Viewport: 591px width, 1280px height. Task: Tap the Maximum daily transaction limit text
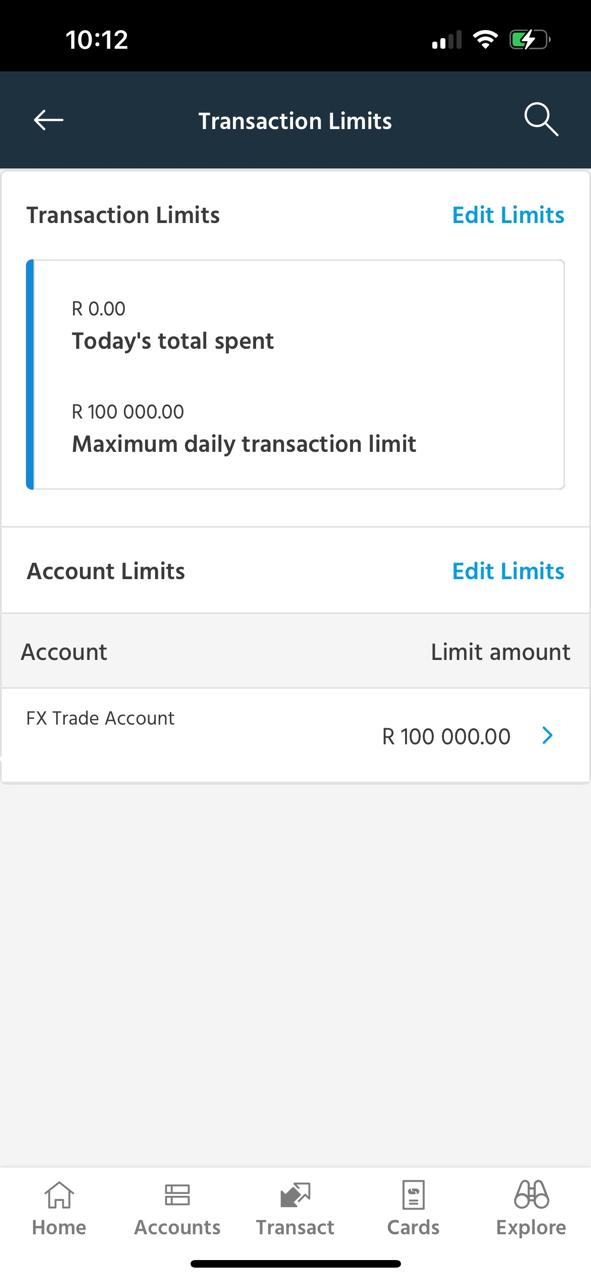(x=244, y=444)
